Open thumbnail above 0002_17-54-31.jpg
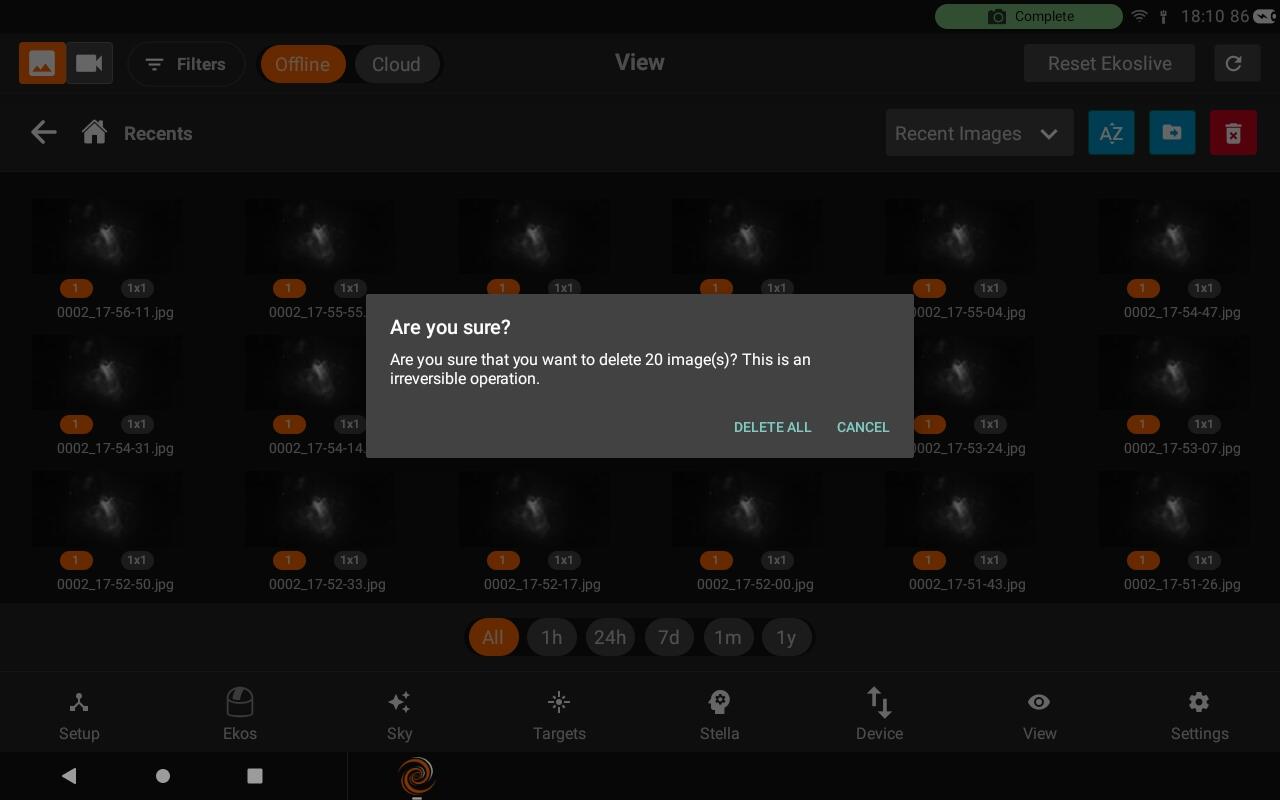Viewport: 1280px width, 800px height. (106, 372)
